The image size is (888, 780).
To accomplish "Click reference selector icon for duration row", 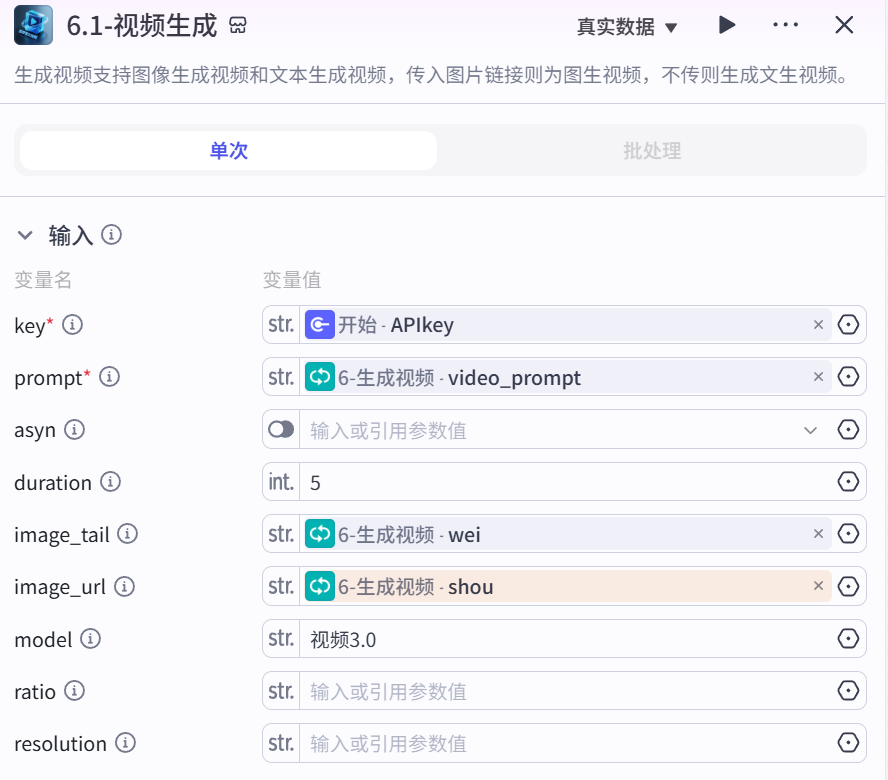I will click(x=848, y=482).
